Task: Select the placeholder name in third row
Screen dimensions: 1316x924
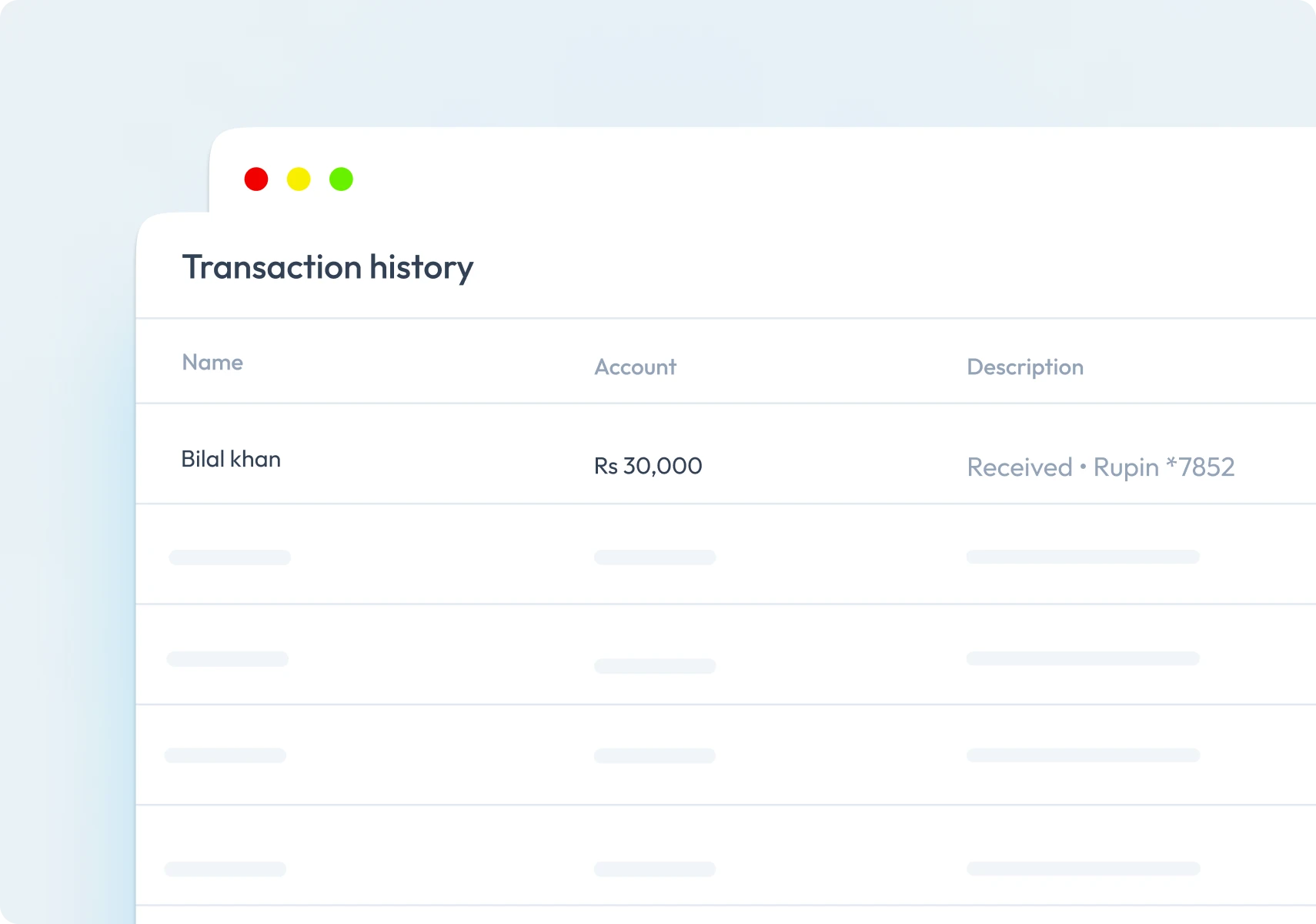Action: point(227,659)
